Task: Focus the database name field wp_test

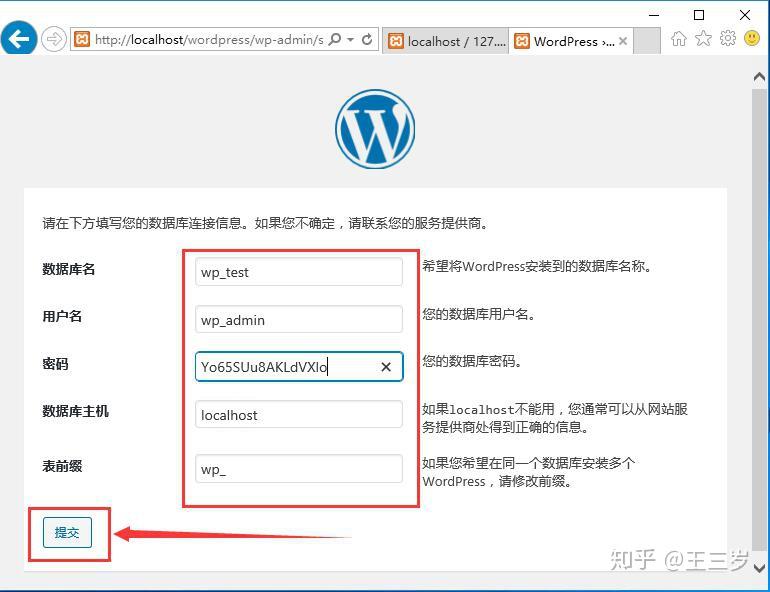Action: 299,272
